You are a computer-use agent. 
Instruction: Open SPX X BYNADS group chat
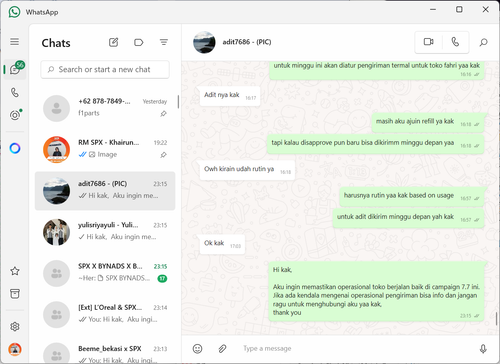(x=105, y=273)
